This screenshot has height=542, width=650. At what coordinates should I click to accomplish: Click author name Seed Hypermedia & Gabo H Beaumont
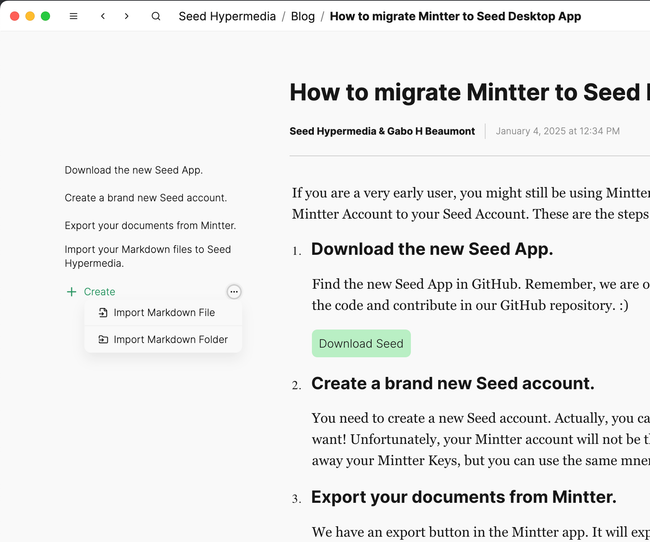pos(382,131)
